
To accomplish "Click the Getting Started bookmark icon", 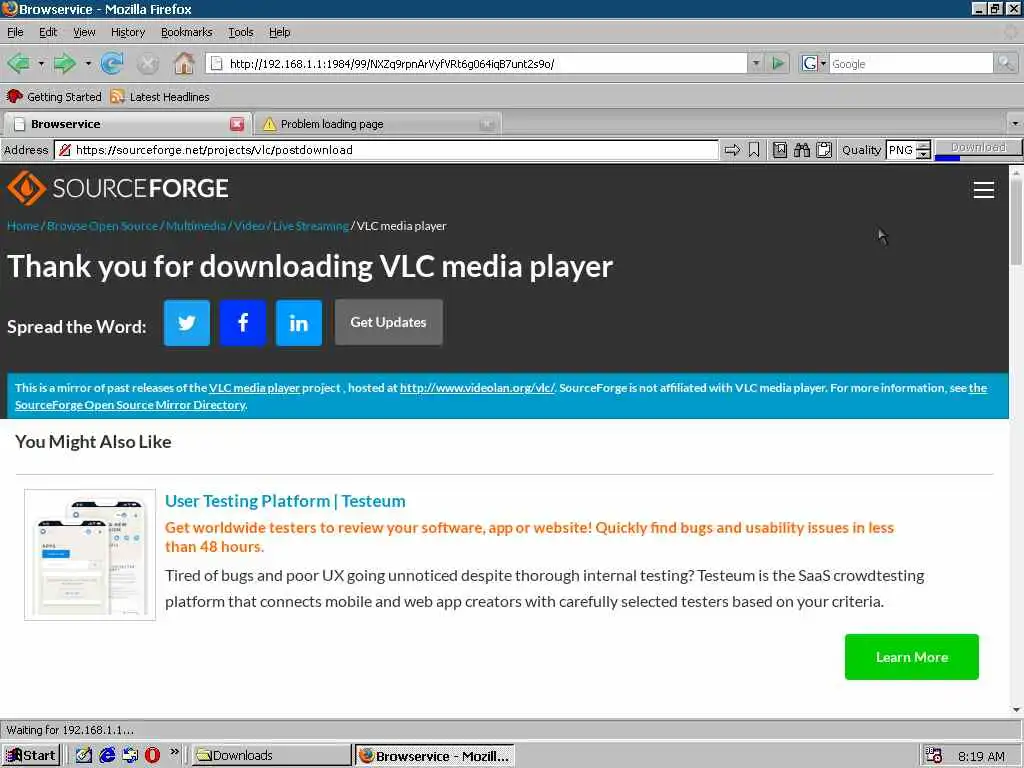I will [x=14, y=97].
